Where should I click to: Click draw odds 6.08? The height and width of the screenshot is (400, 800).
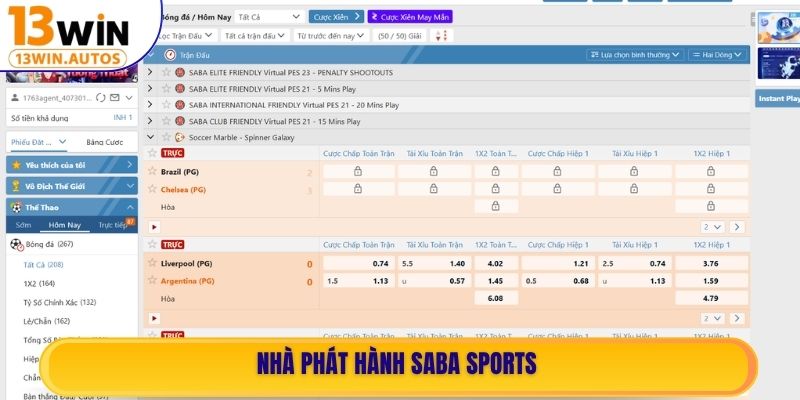coord(496,298)
